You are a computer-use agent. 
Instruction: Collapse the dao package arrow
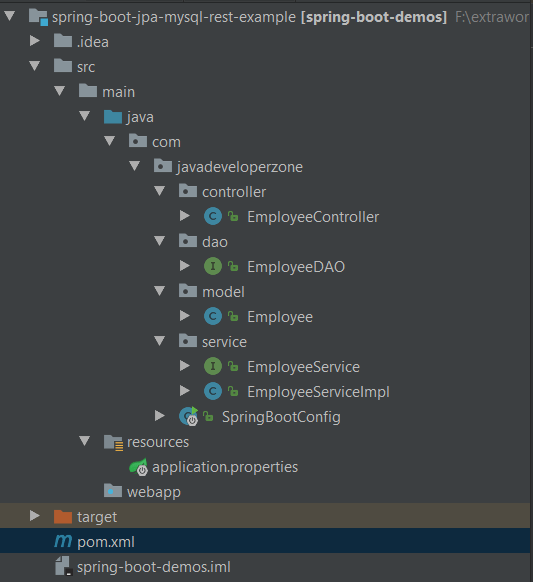click(160, 241)
